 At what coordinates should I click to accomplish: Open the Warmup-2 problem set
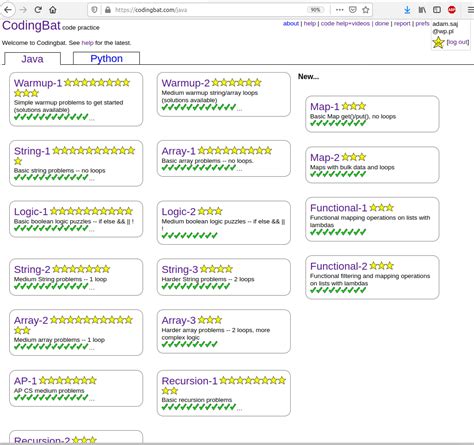(x=186, y=83)
